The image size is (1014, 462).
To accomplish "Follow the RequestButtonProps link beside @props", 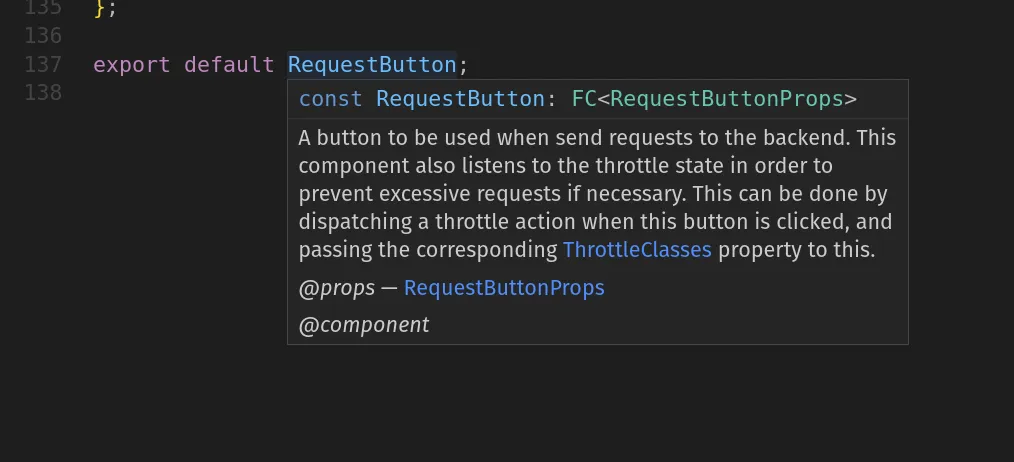I will click(x=504, y=288).
